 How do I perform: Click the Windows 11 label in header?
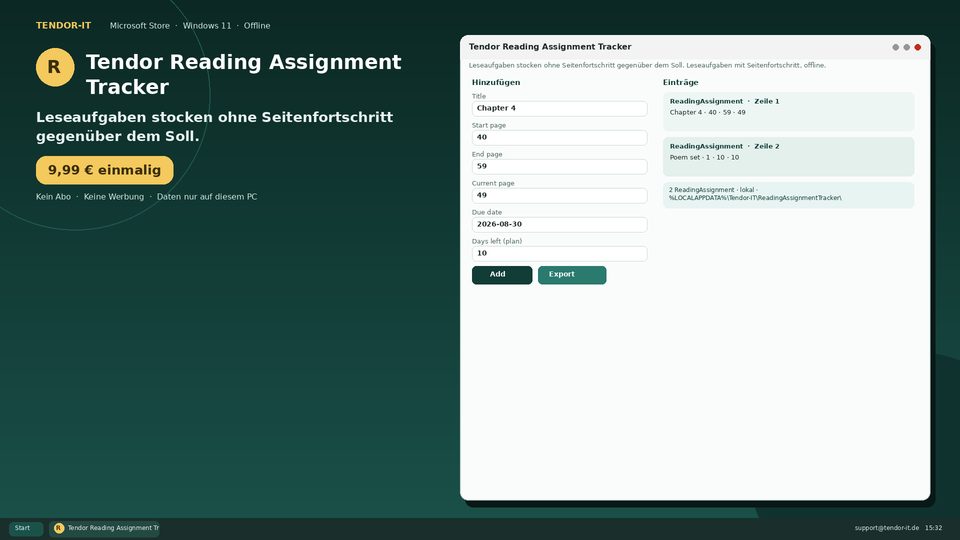tap(207, 26)
